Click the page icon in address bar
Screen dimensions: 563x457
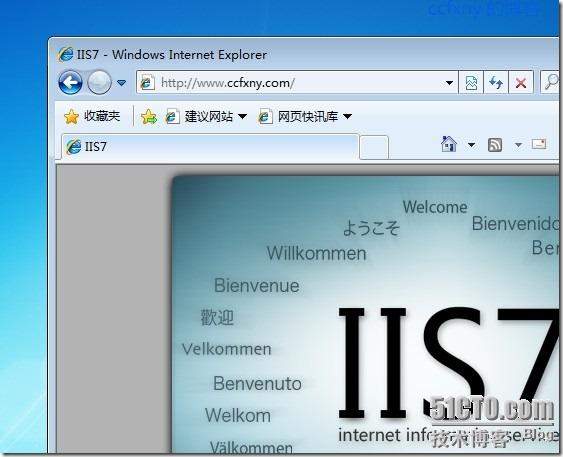147,83
